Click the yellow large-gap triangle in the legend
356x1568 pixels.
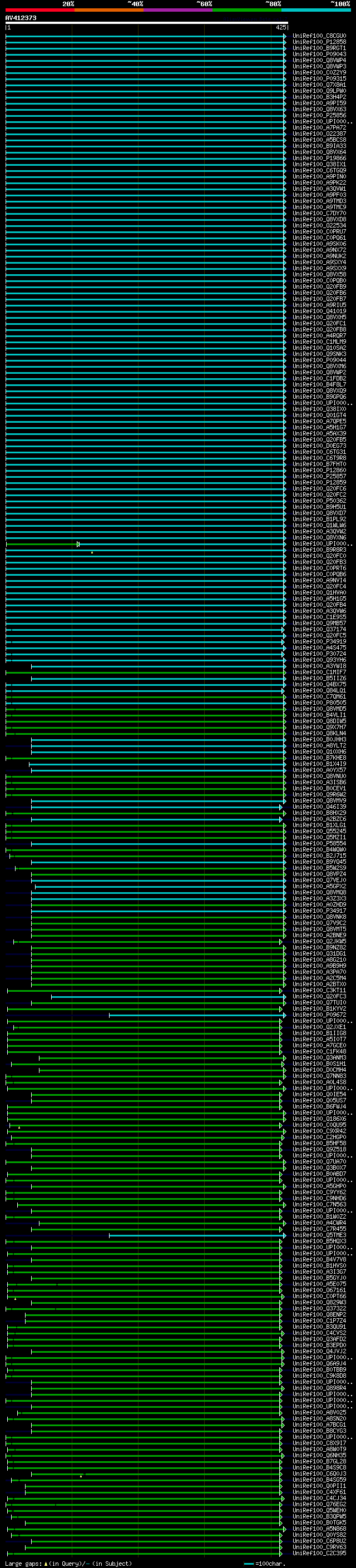[x=46, y=1563]
